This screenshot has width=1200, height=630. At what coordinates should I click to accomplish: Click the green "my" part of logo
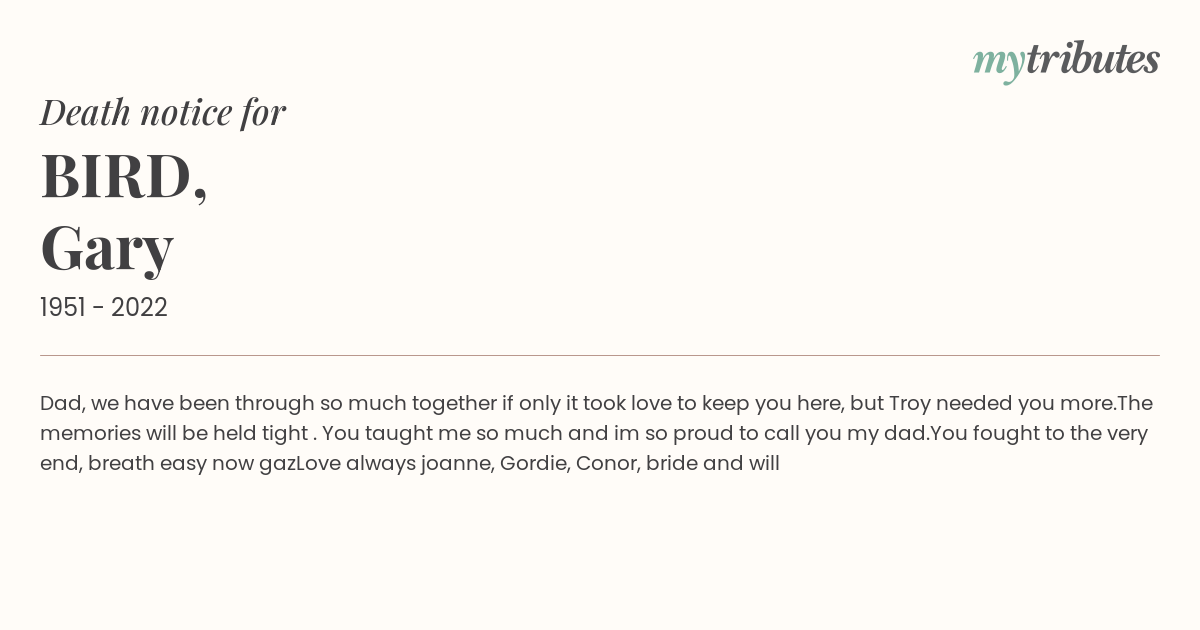[999, 64]
